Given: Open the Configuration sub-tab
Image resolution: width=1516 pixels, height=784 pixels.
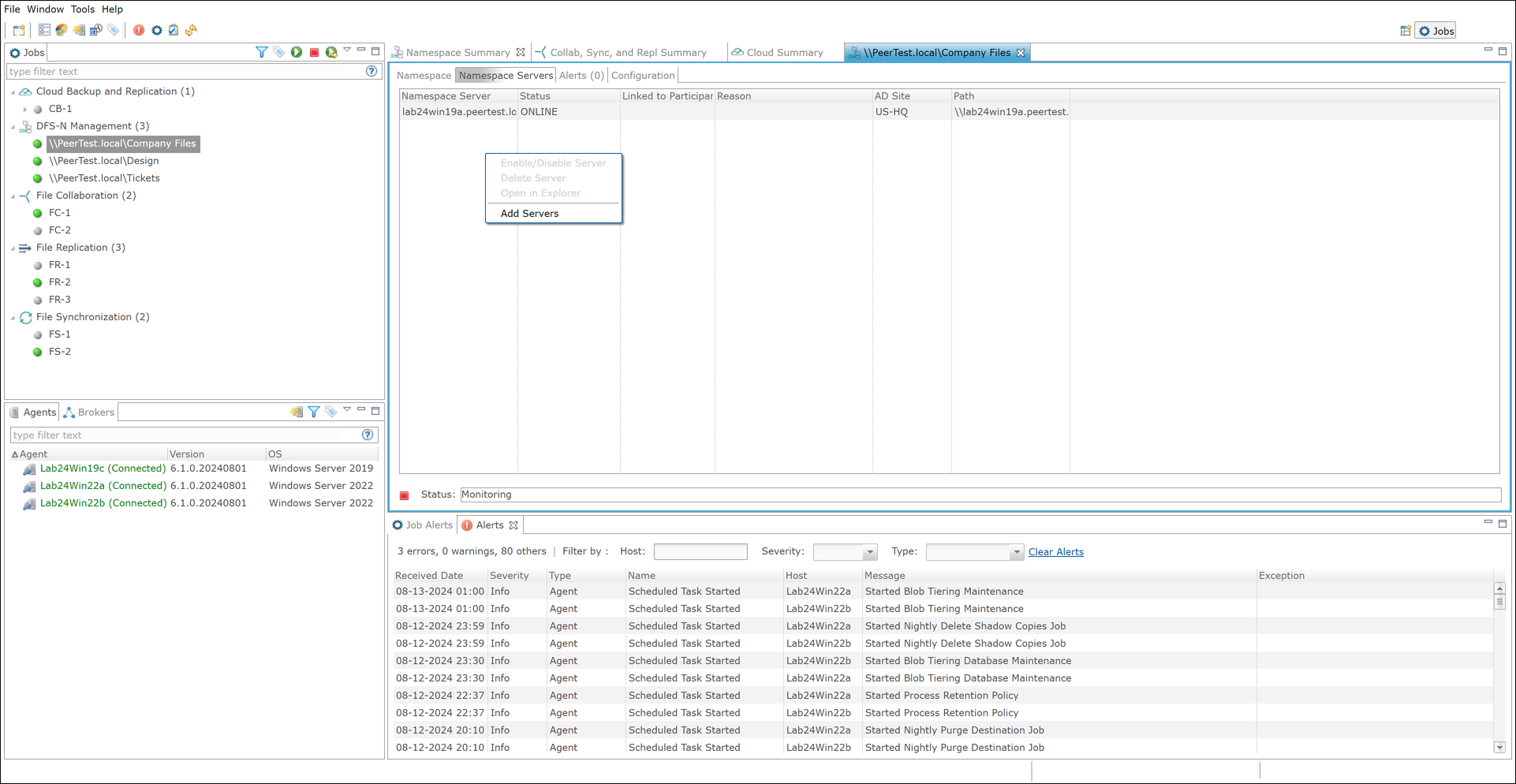Looking at the screenshot, I should tap(643, 76).
